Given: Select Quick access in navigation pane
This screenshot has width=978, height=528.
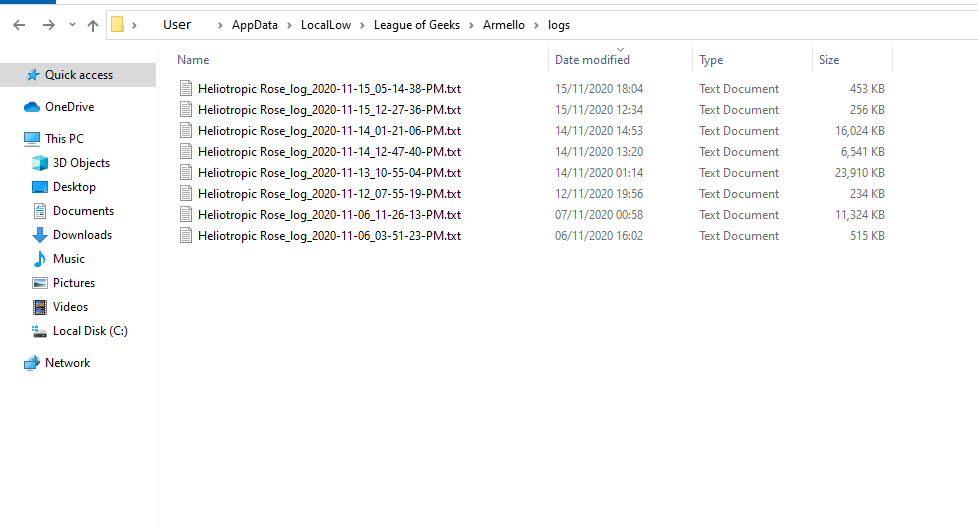Looking at the screenshot, I should tap(78, 75).
